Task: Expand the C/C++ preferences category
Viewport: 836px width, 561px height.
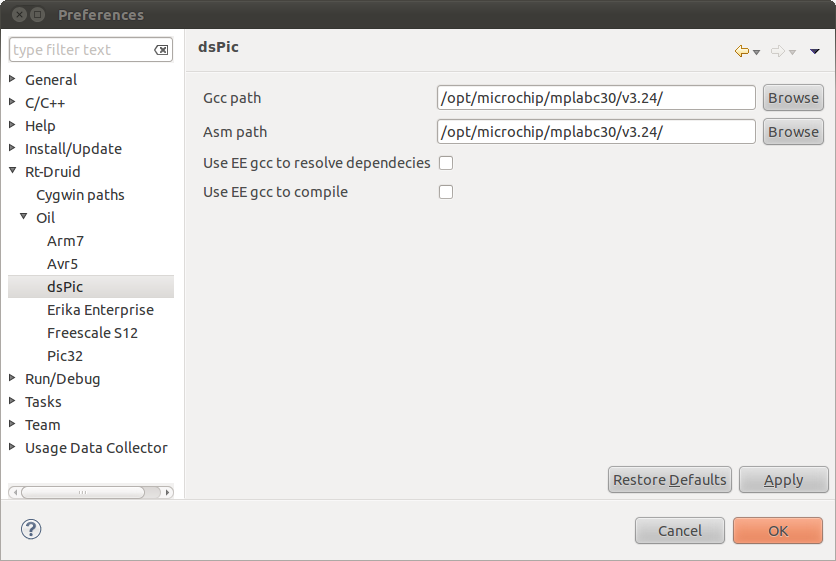Action: [12, 102]
